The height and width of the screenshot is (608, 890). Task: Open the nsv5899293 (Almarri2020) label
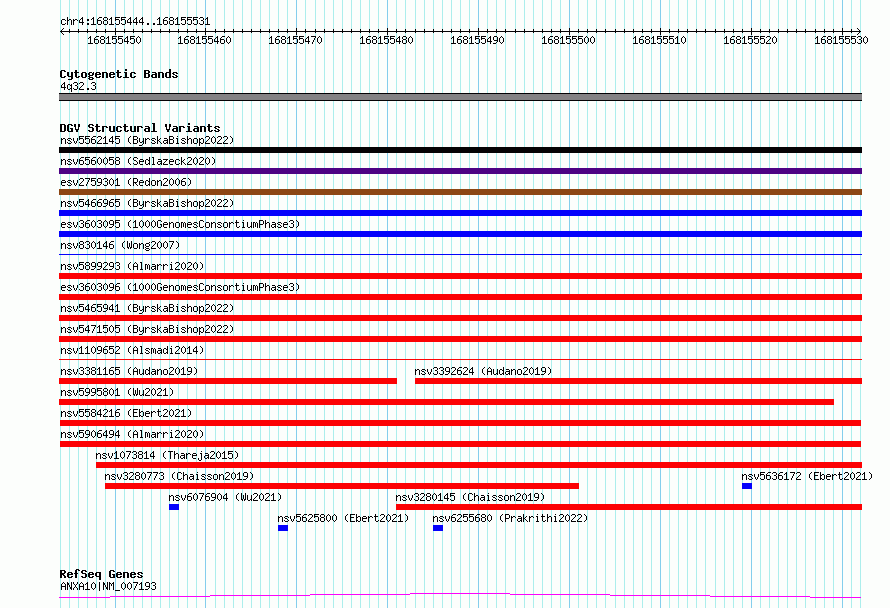click(132, 266)
